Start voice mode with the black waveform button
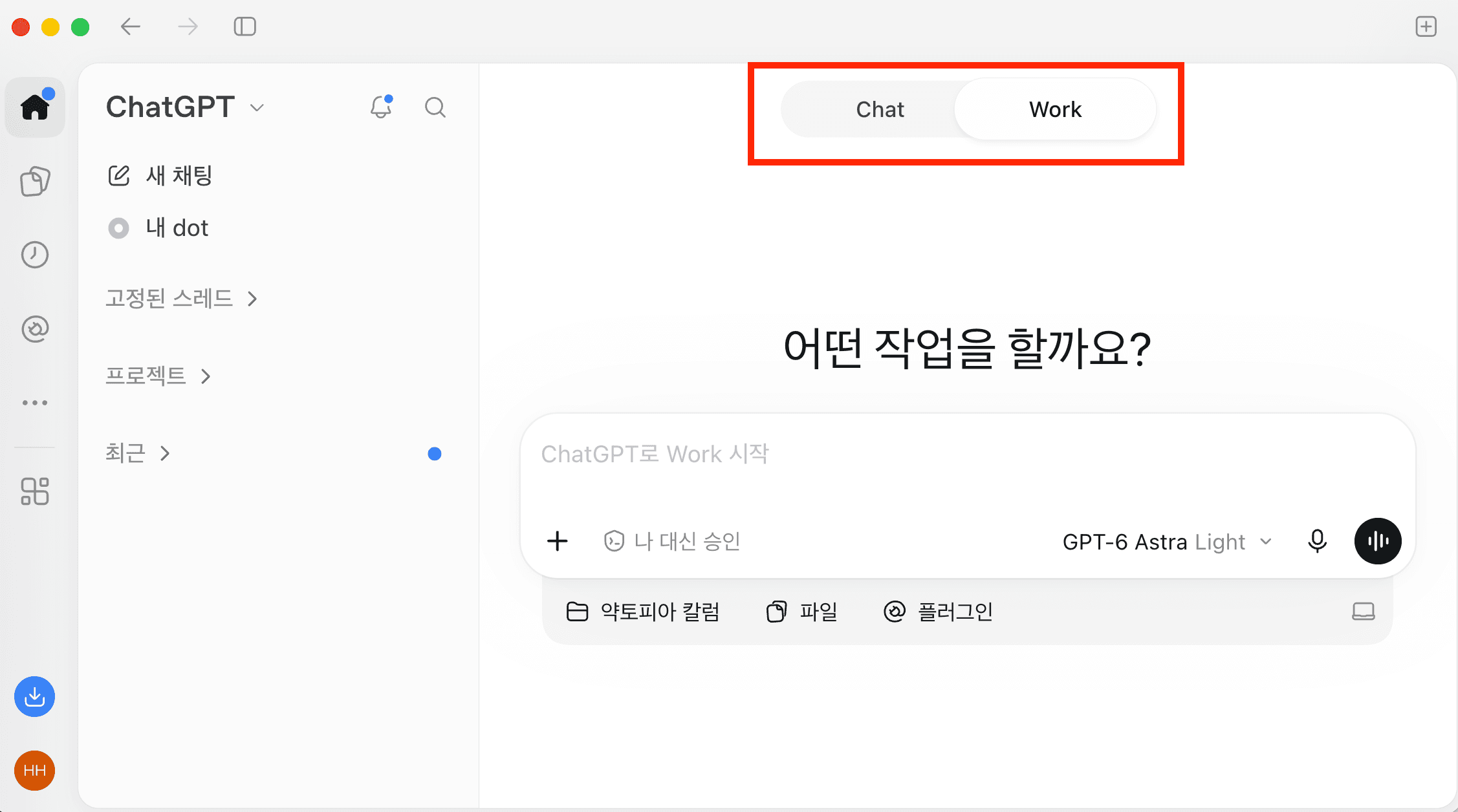This screenshot has height=812, width=1458. pos(1378,541)
